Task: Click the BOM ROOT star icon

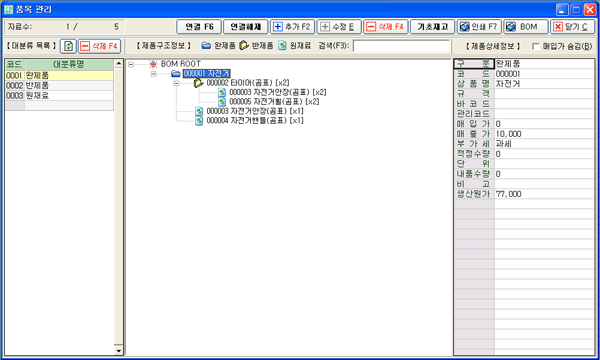Action: pyautogui.click(x=153, y=64)
